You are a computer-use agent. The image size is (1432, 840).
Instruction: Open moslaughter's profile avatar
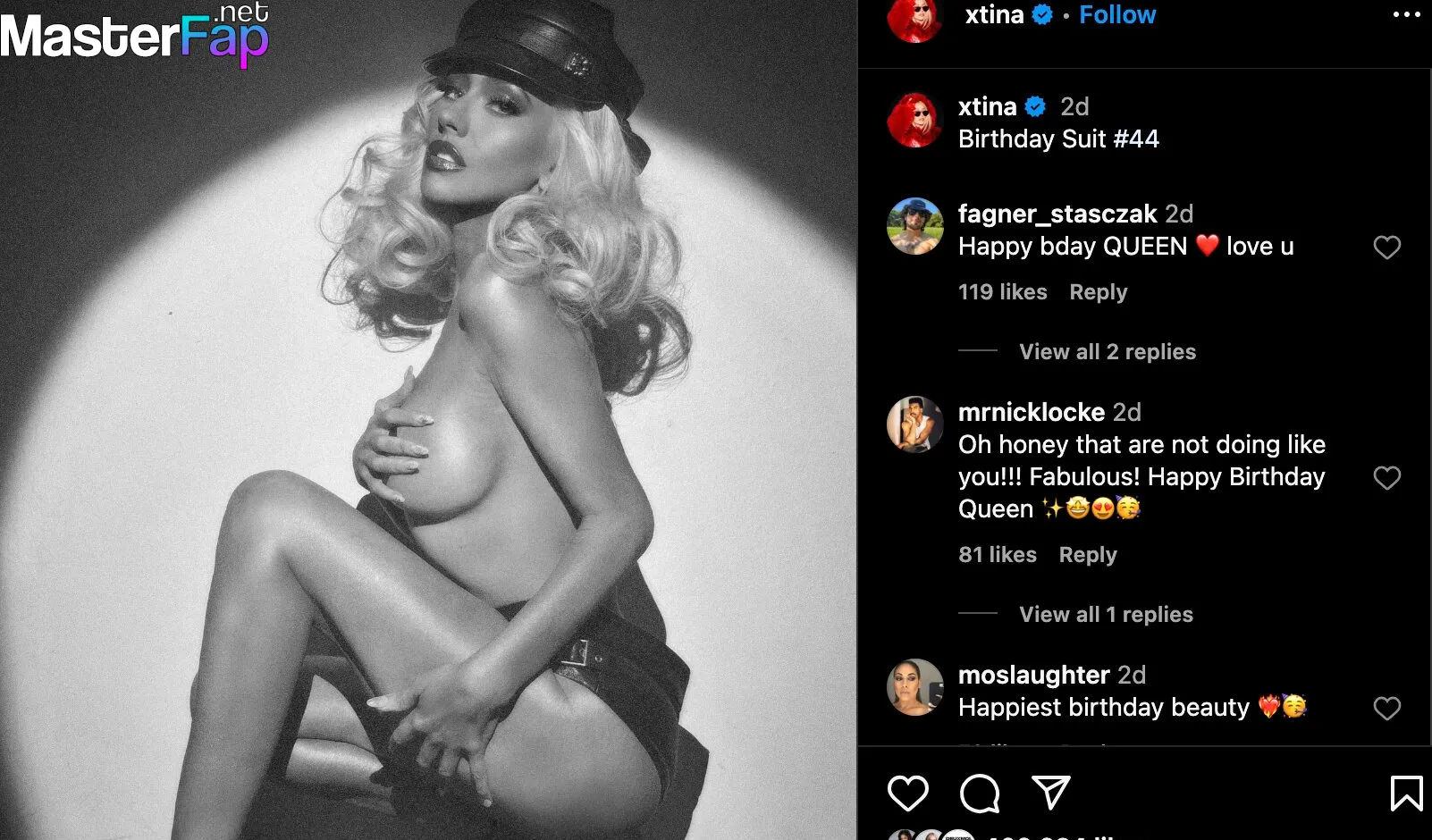click(x=915, y=687)
